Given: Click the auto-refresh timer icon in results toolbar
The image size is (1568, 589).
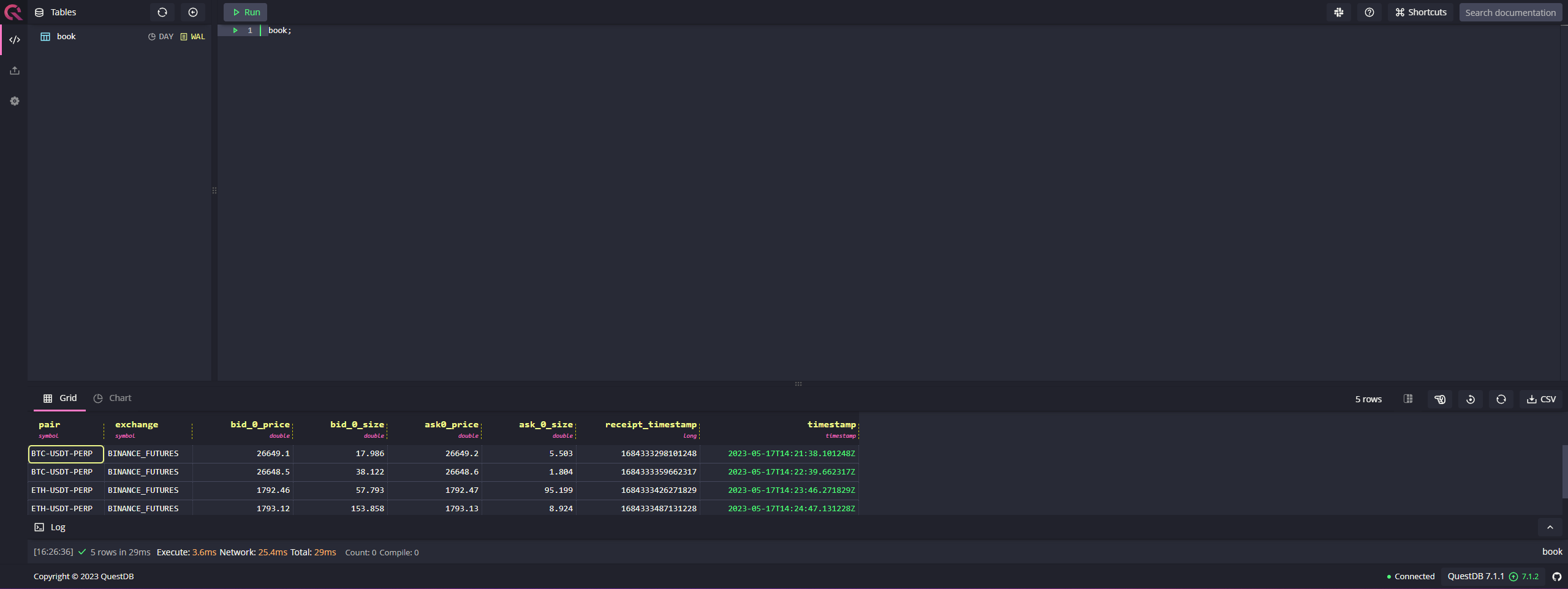Looking at the screenshot, I should pos(1470,399).
